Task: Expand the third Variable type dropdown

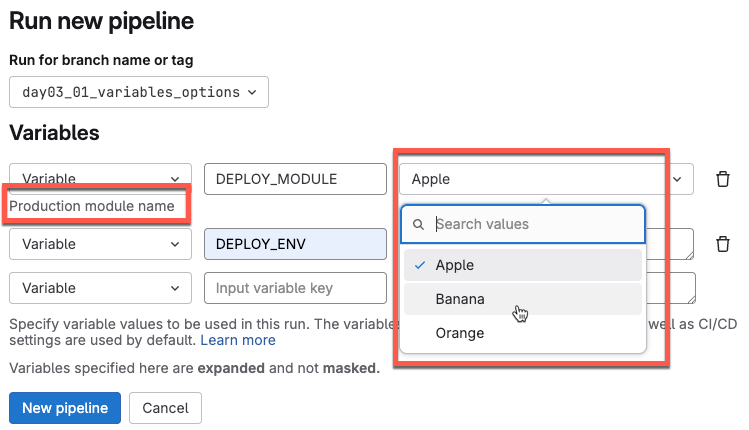Action: (x=100, y=288)
